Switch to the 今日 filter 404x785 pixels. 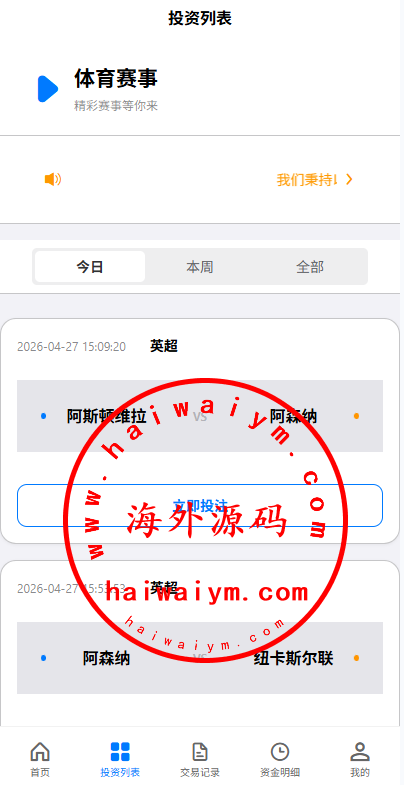pyautogui.click(x=90, y=267)
